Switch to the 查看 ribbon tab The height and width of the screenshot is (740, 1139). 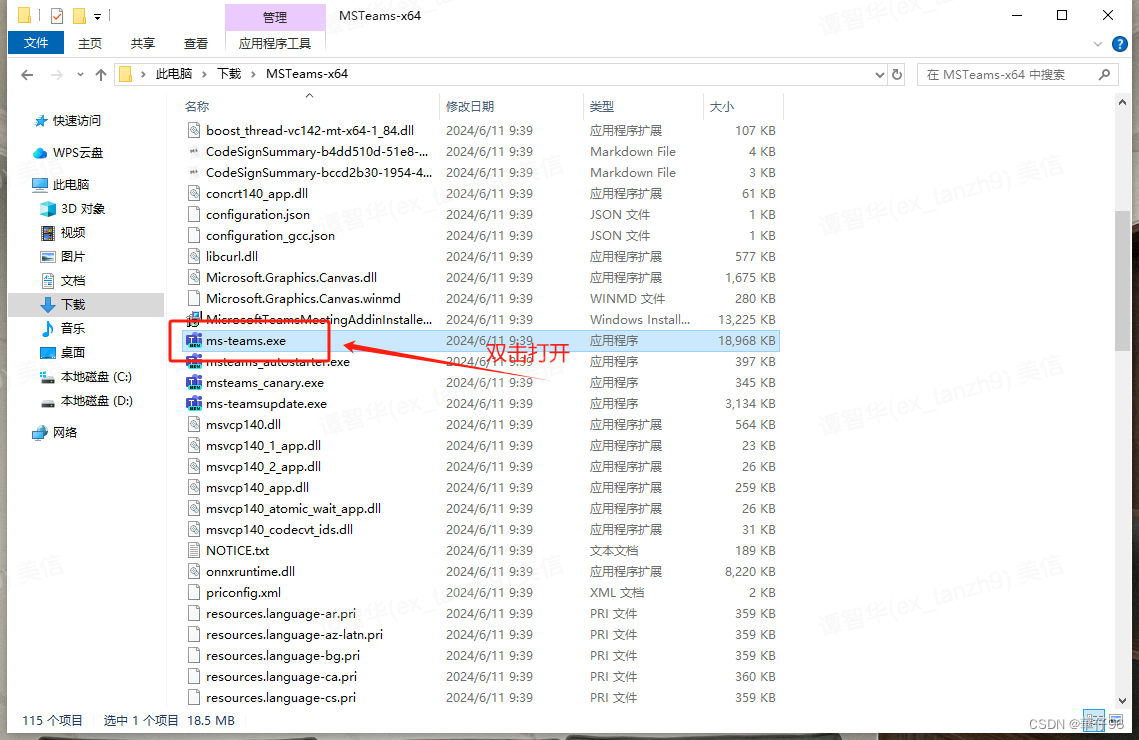[x=195, y=44]
